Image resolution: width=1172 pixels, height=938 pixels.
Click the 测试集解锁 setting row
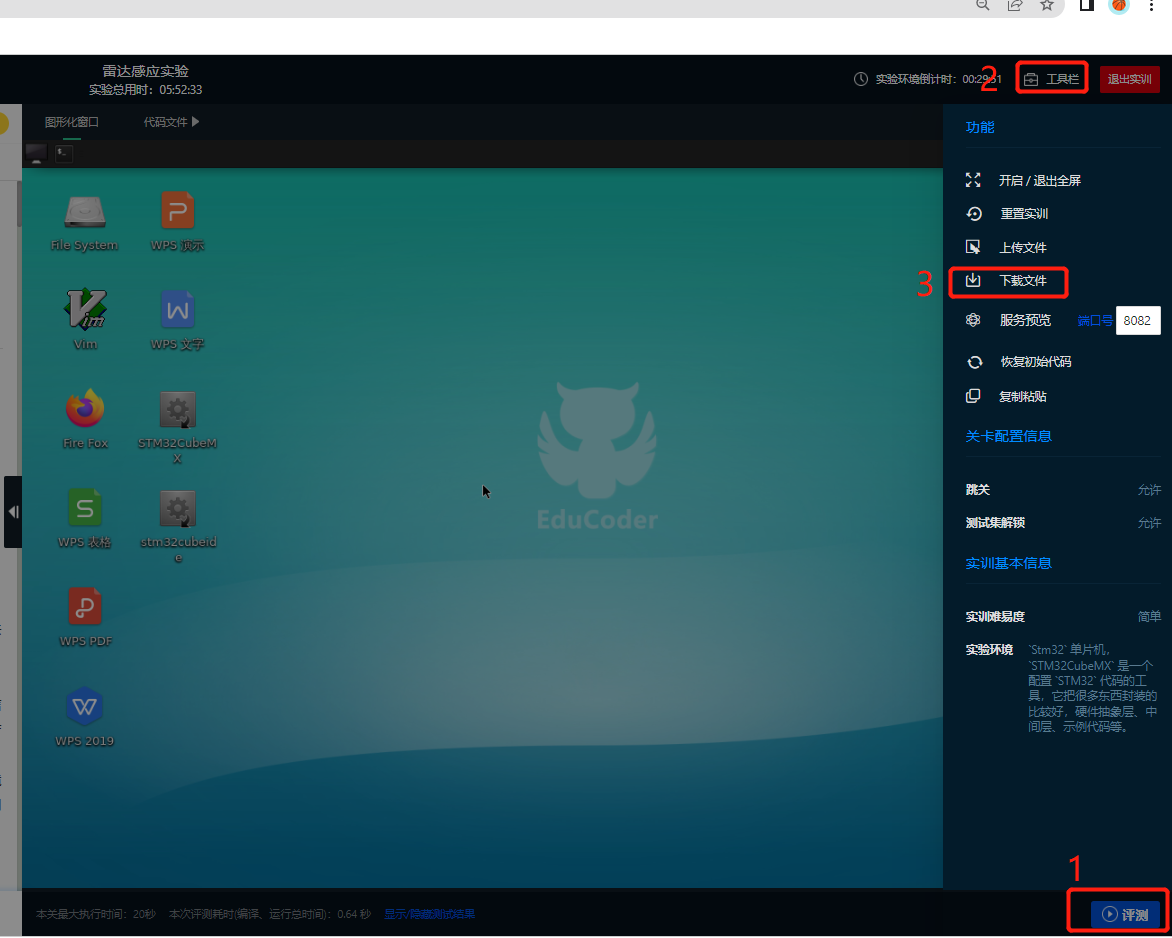click(x=1063, y=522)
